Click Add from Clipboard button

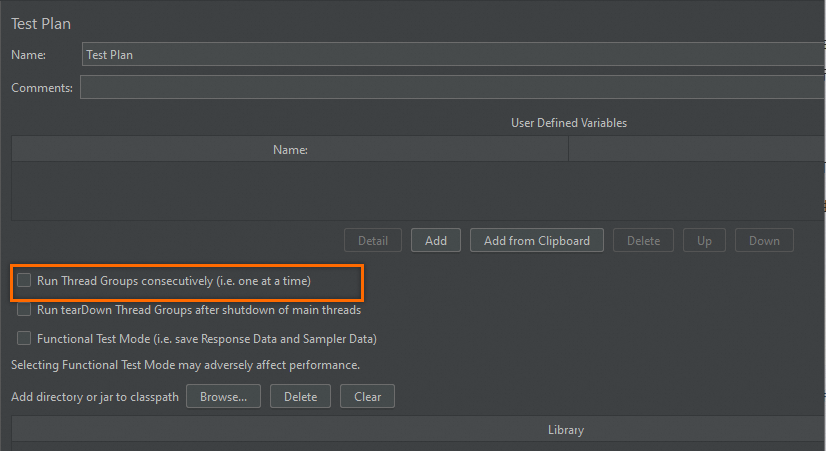[x=537, y=240]
